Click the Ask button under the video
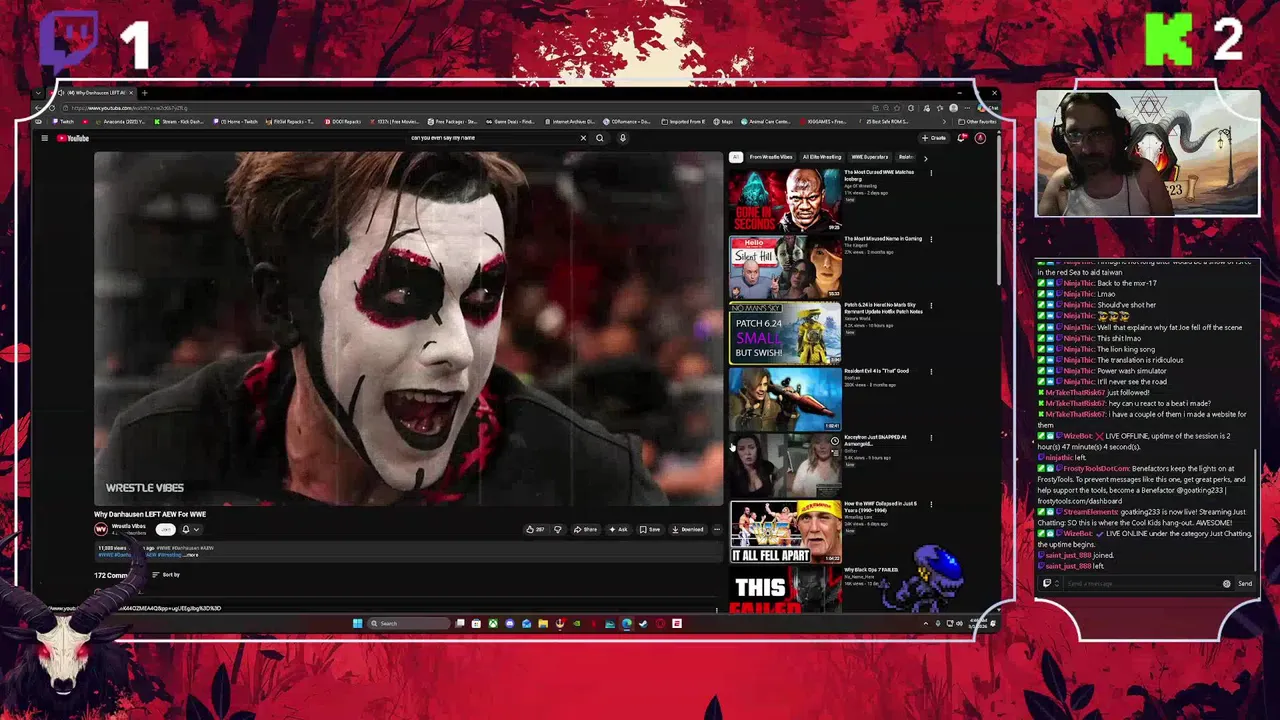The height and width of the screenshot is (720, 1280). tap(618, 529)
